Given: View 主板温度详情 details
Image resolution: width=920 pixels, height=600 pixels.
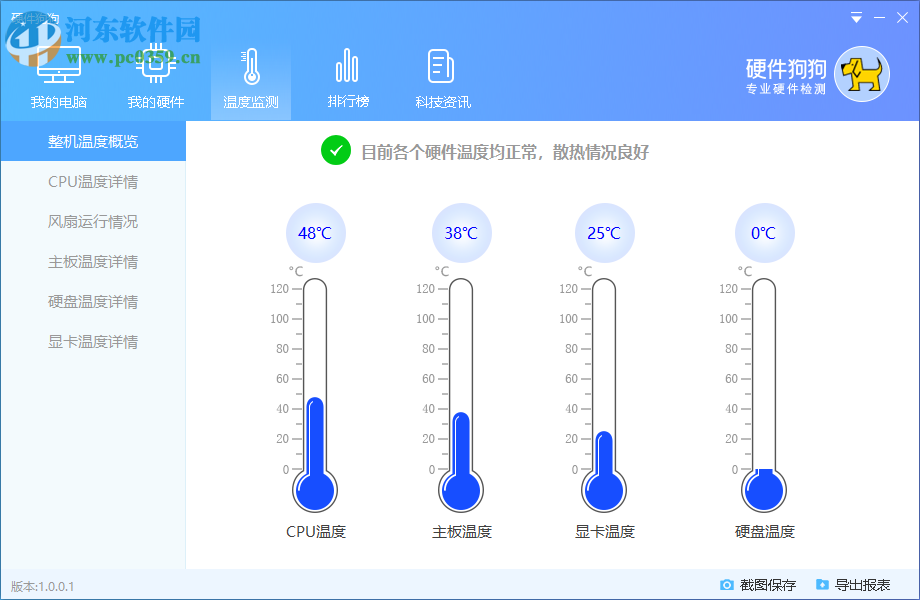Looking at the screenshot, I should (93, 261).
